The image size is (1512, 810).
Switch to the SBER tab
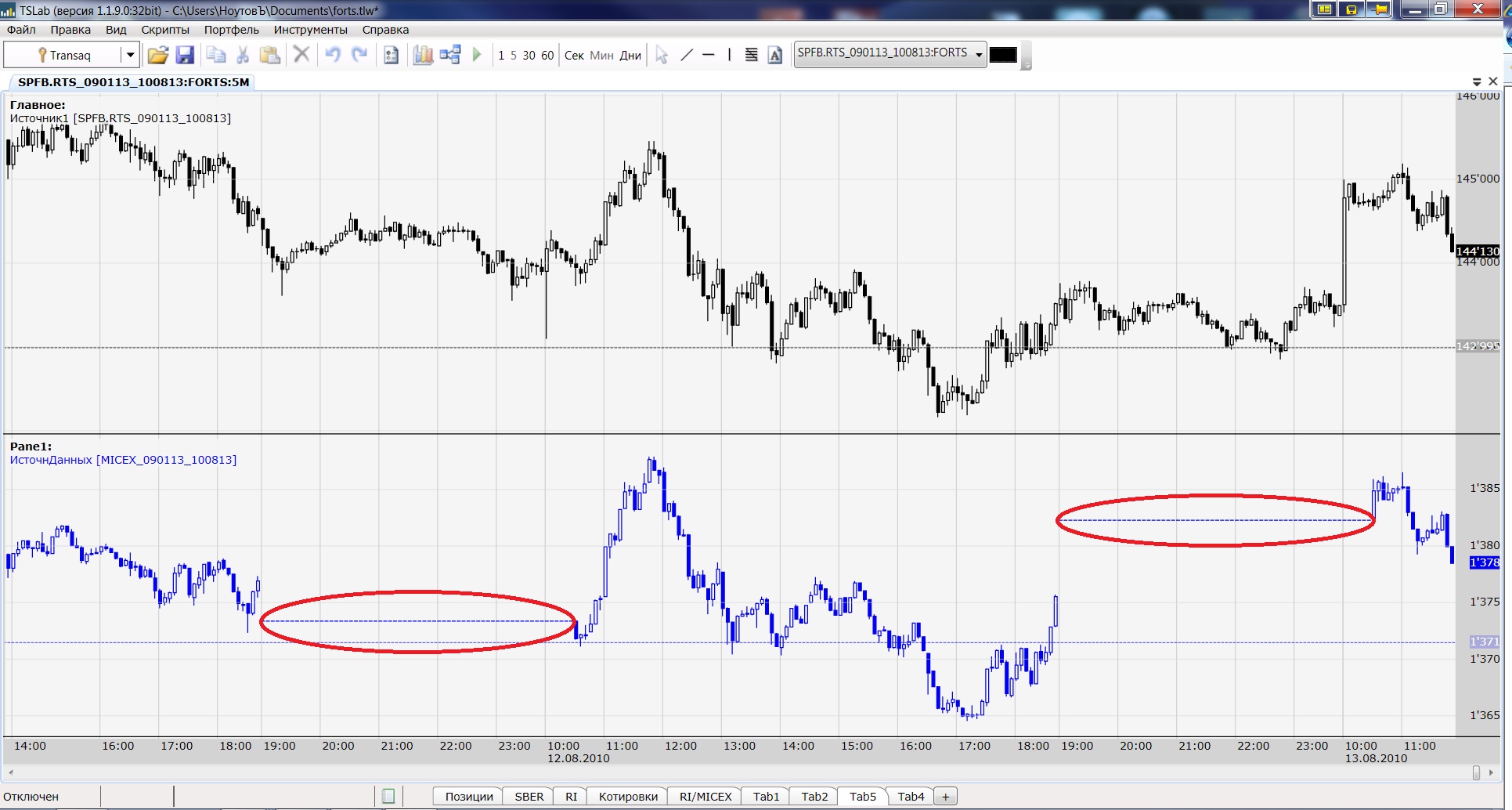point(529,797)
